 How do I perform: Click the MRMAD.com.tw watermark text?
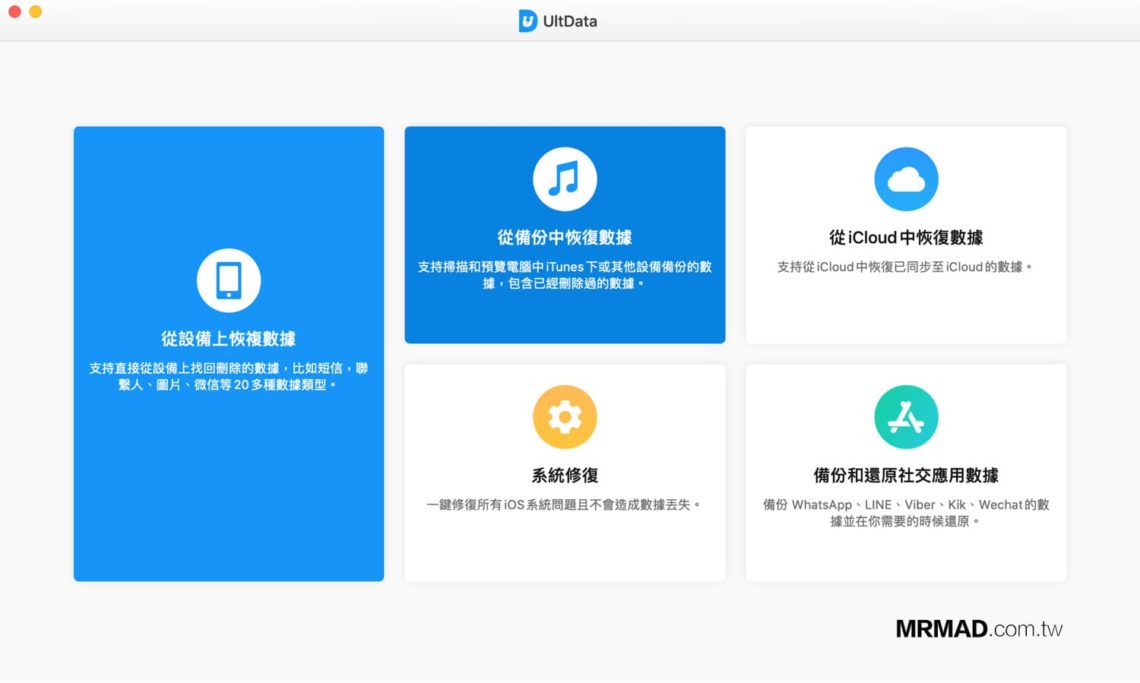pyautogui.click(x=978, y=630)
